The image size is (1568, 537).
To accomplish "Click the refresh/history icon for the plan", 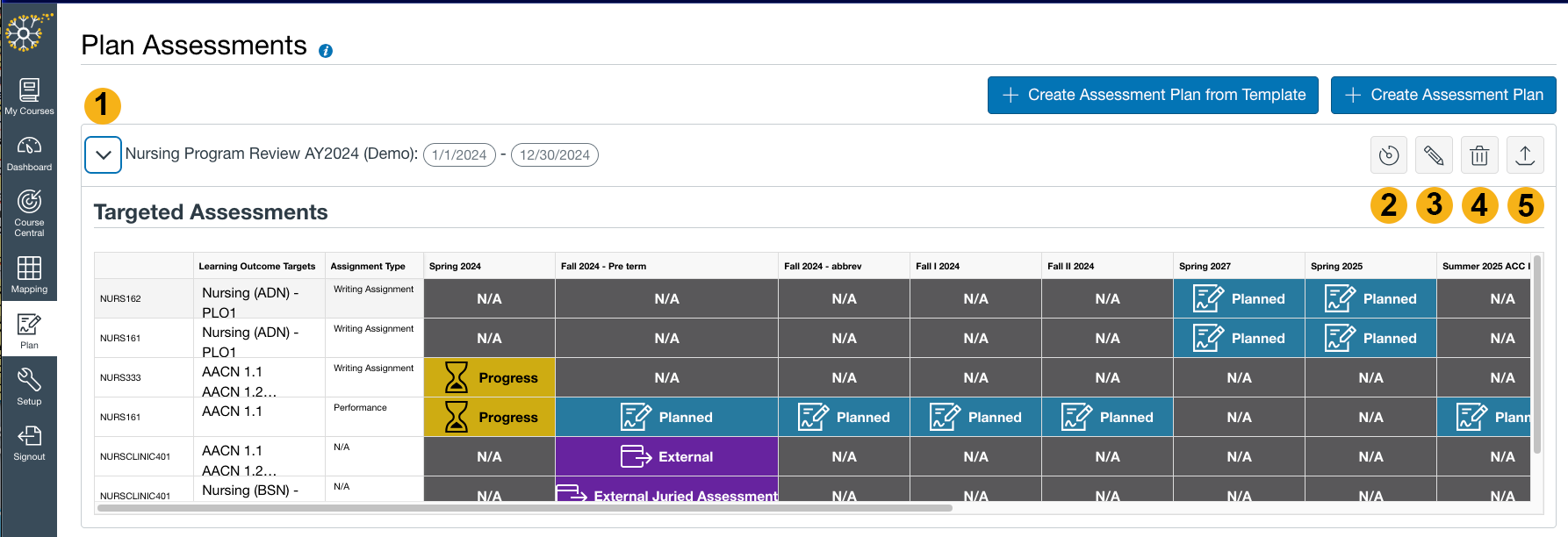I will [1389, 155].
